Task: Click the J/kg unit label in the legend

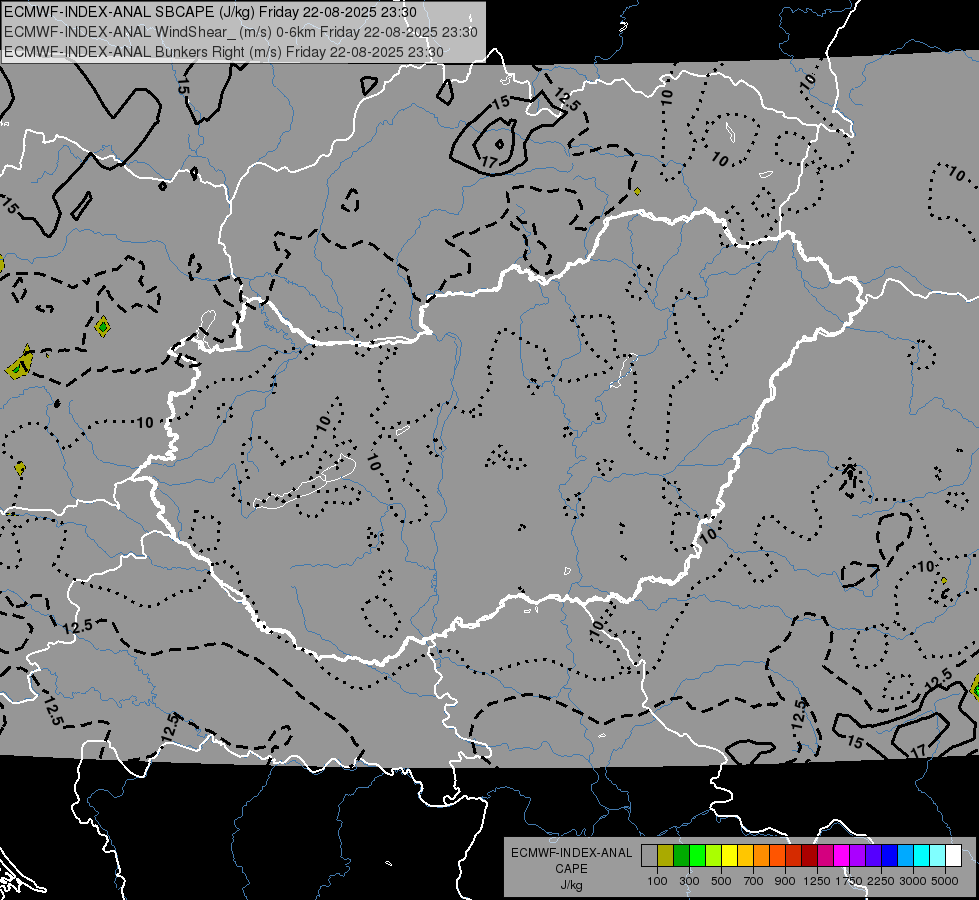Action: tap(571, 885)
